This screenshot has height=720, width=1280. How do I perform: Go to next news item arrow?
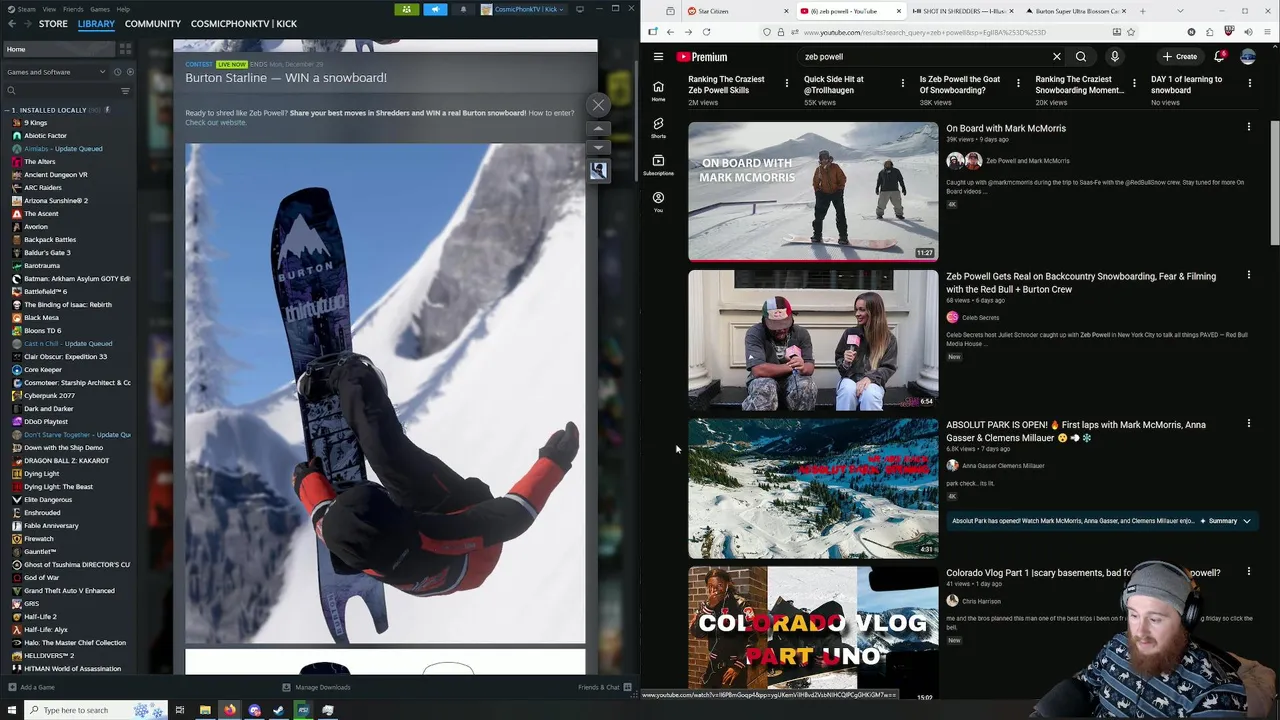pos(598,148)
